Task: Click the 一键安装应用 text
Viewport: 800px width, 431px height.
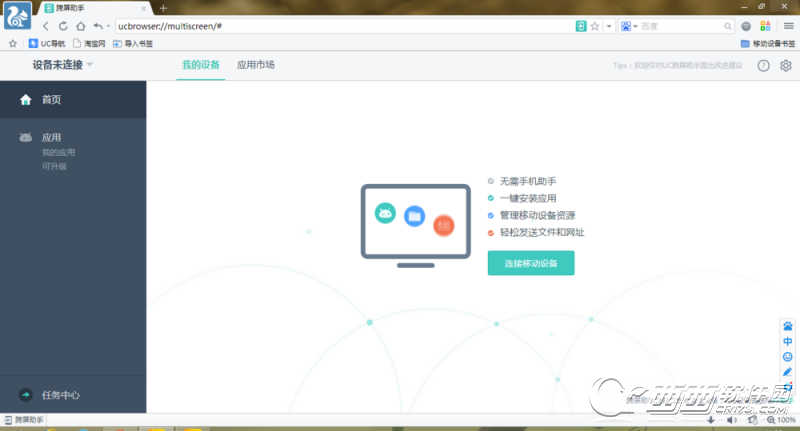Action: point(528,198)
